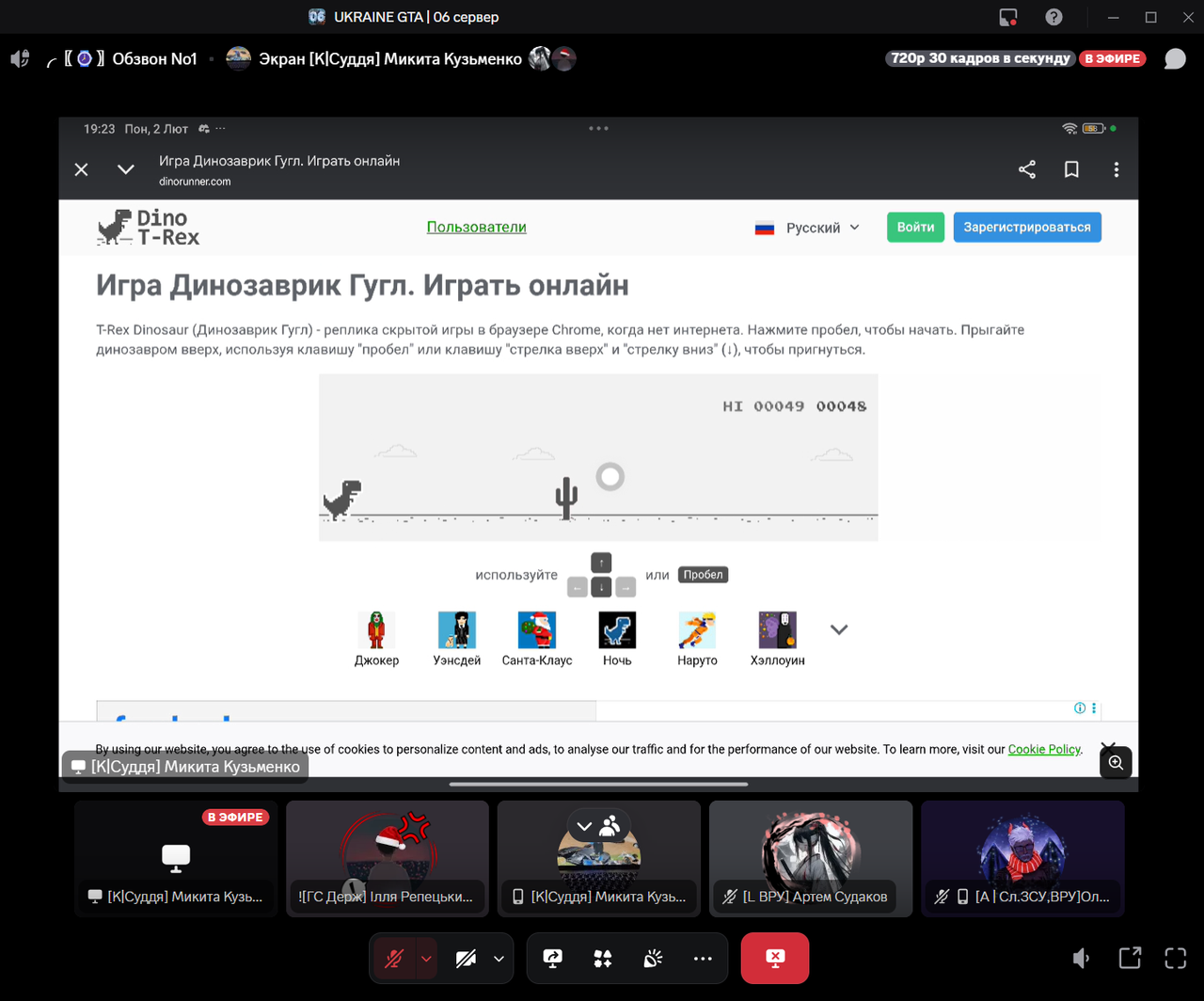This screenshot has height=1001, width=1204.
Task: Click the 720p 30 fps quality badge
Action: click(x=980, y=58)
